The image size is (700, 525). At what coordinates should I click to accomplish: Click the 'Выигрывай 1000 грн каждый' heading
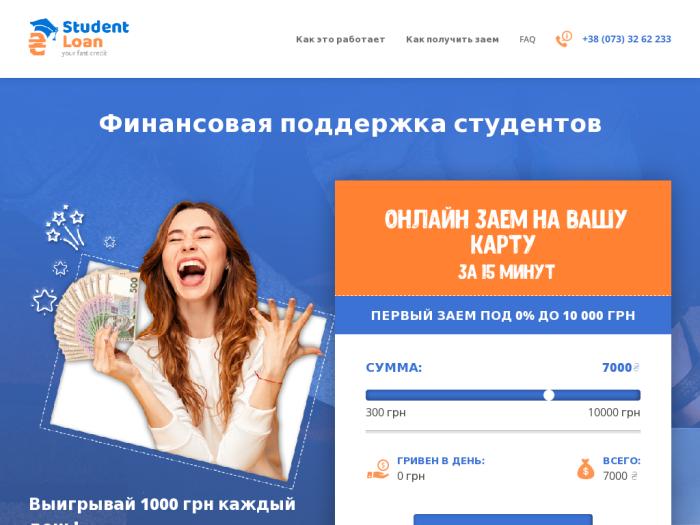(x=162, y=504)
